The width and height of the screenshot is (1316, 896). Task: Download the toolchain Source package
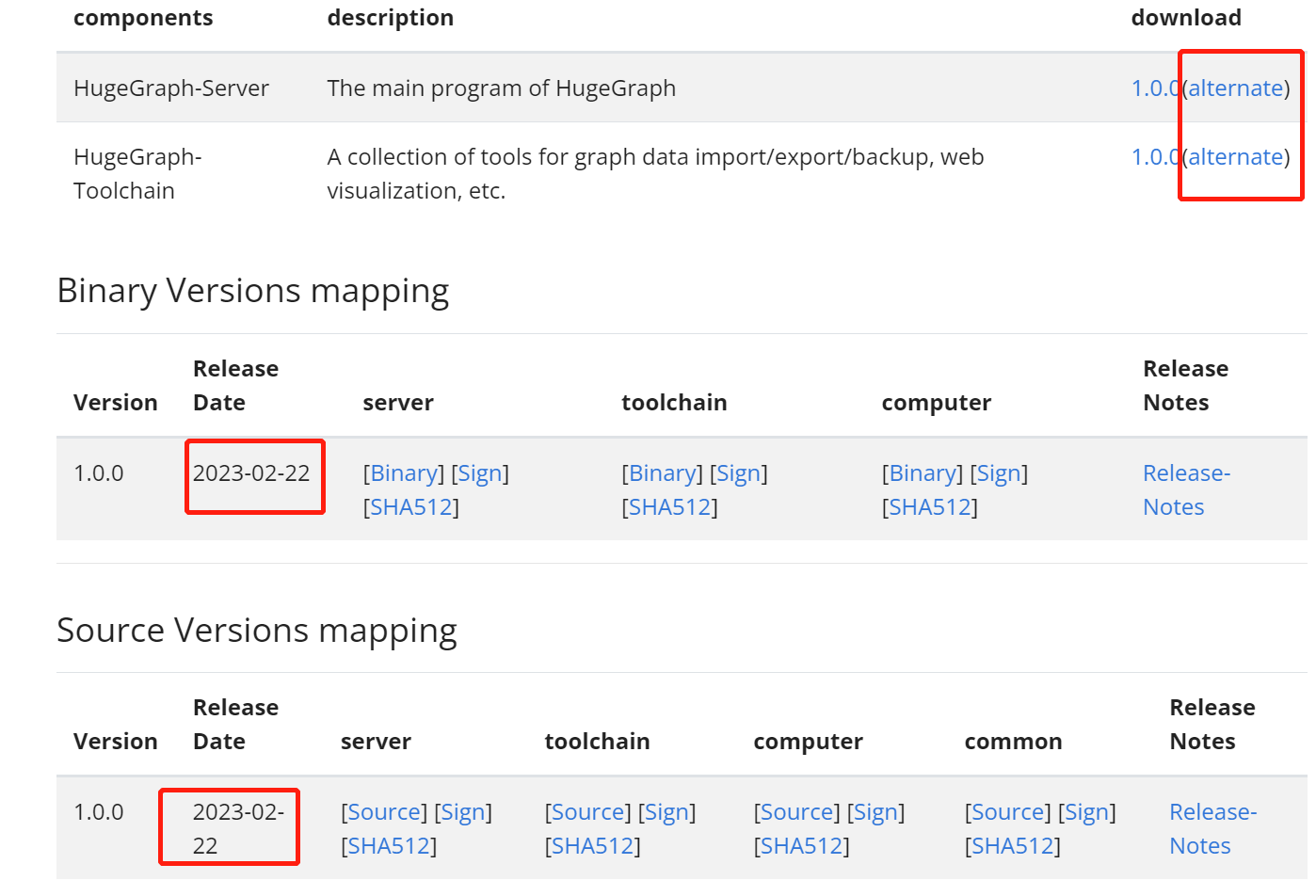588,811
